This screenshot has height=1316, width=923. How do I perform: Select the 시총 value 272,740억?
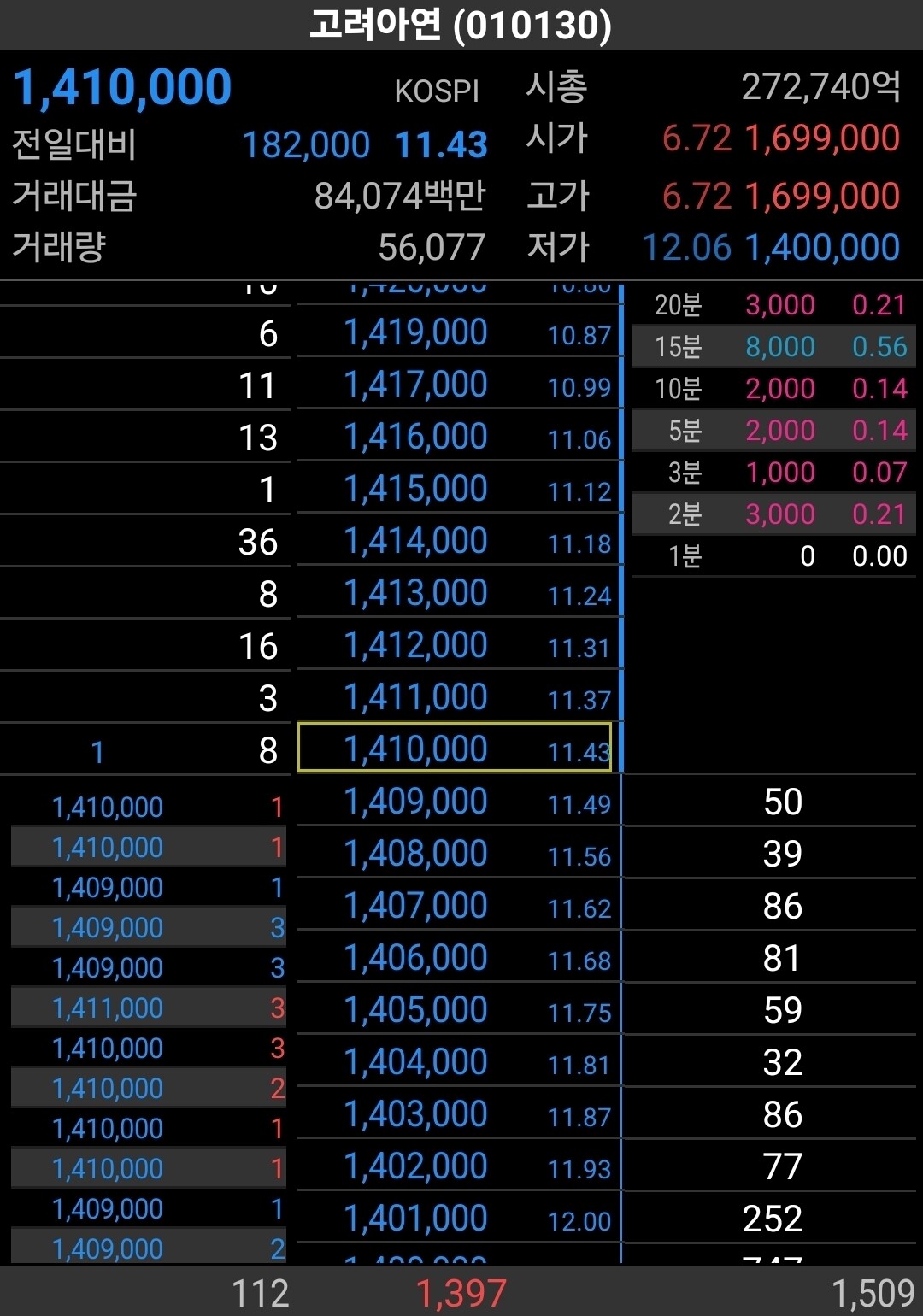coord(821,86)
